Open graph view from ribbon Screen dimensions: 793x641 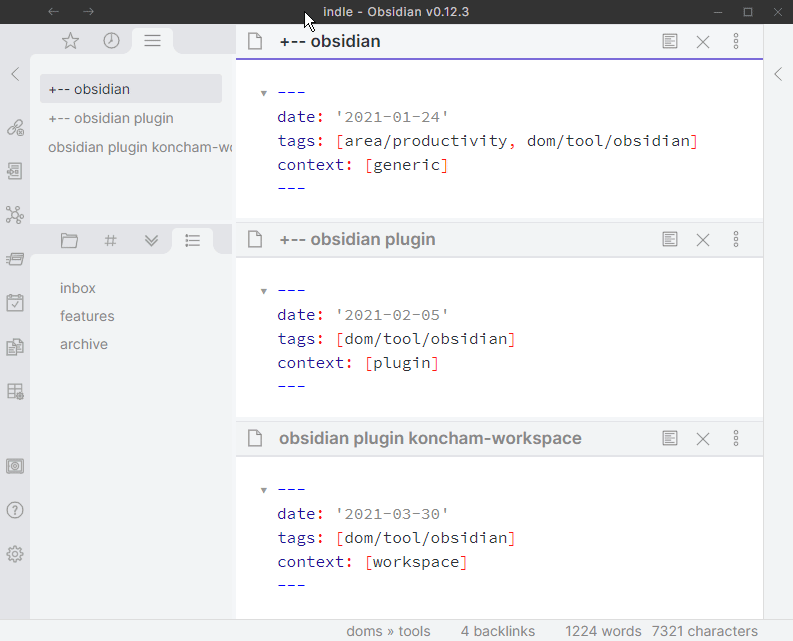(15, 215)
